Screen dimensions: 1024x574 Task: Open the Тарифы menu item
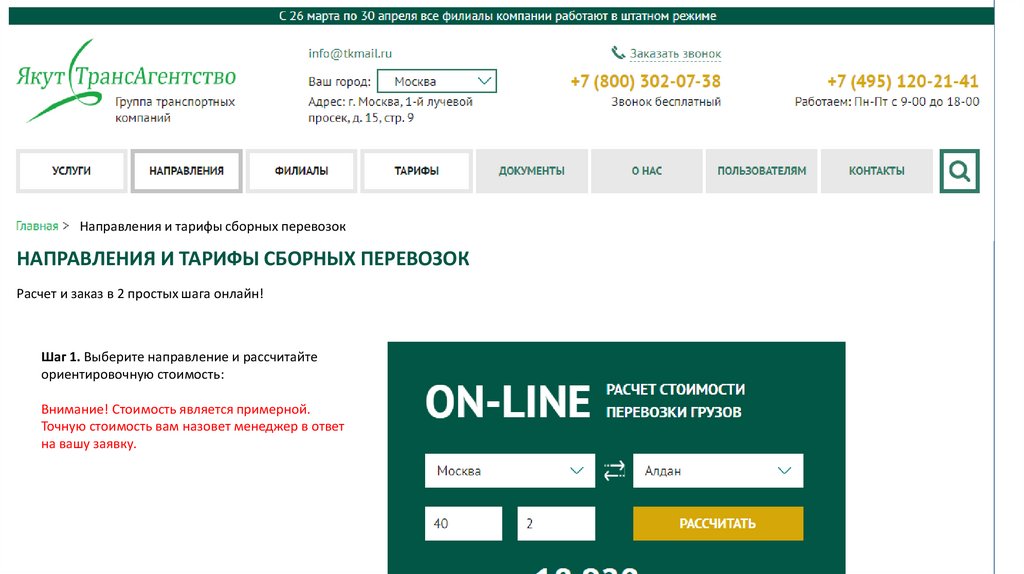[416, 171]
